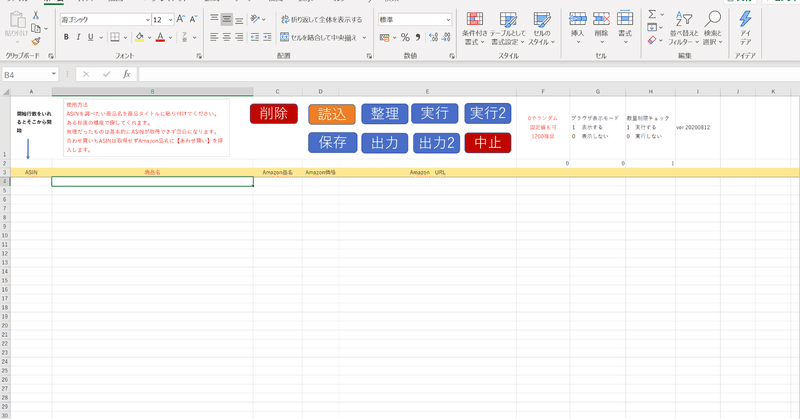Toggle Bold formatting
This screenshot has width=800, height=419.
coord(66,37)
